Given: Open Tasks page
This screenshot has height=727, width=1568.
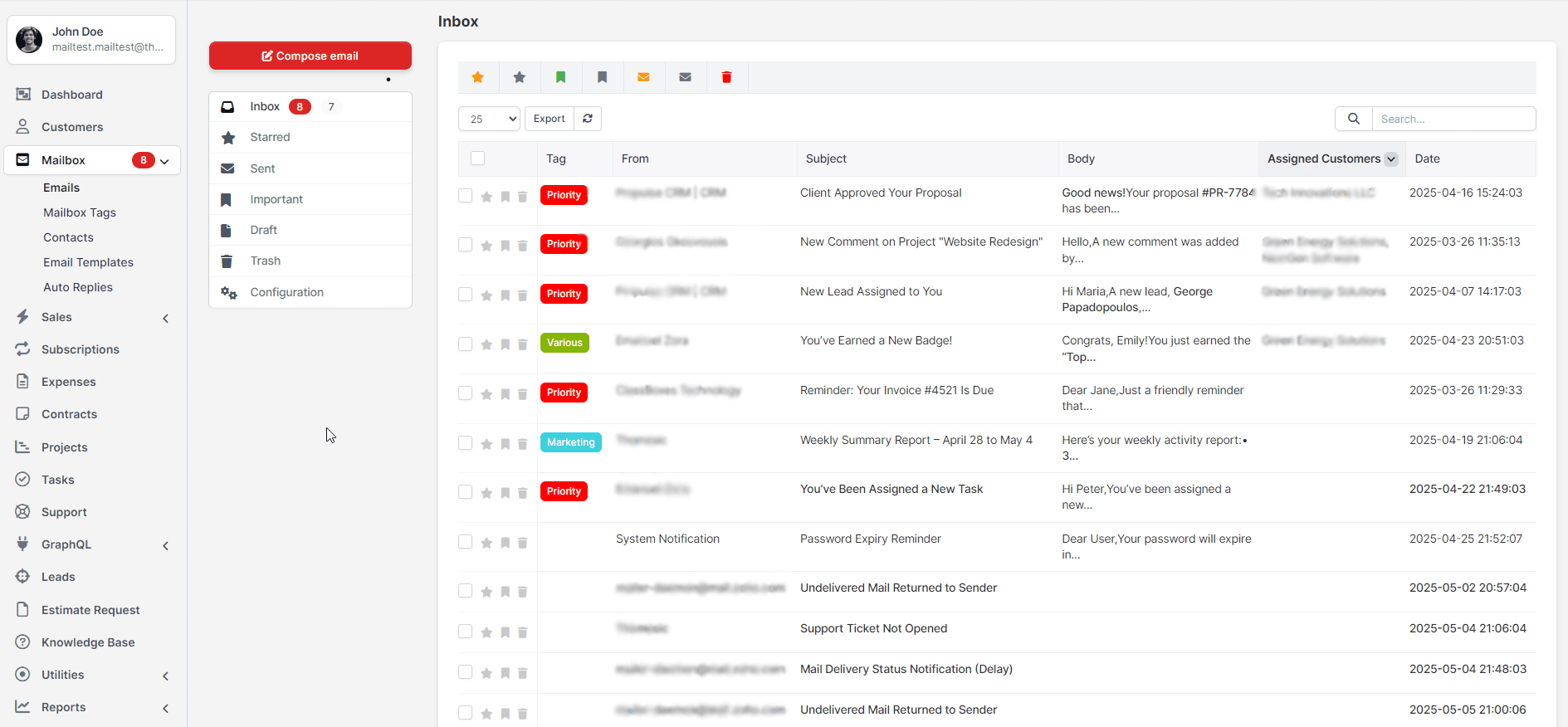Looking at the screenshot, I should [57, 480].
